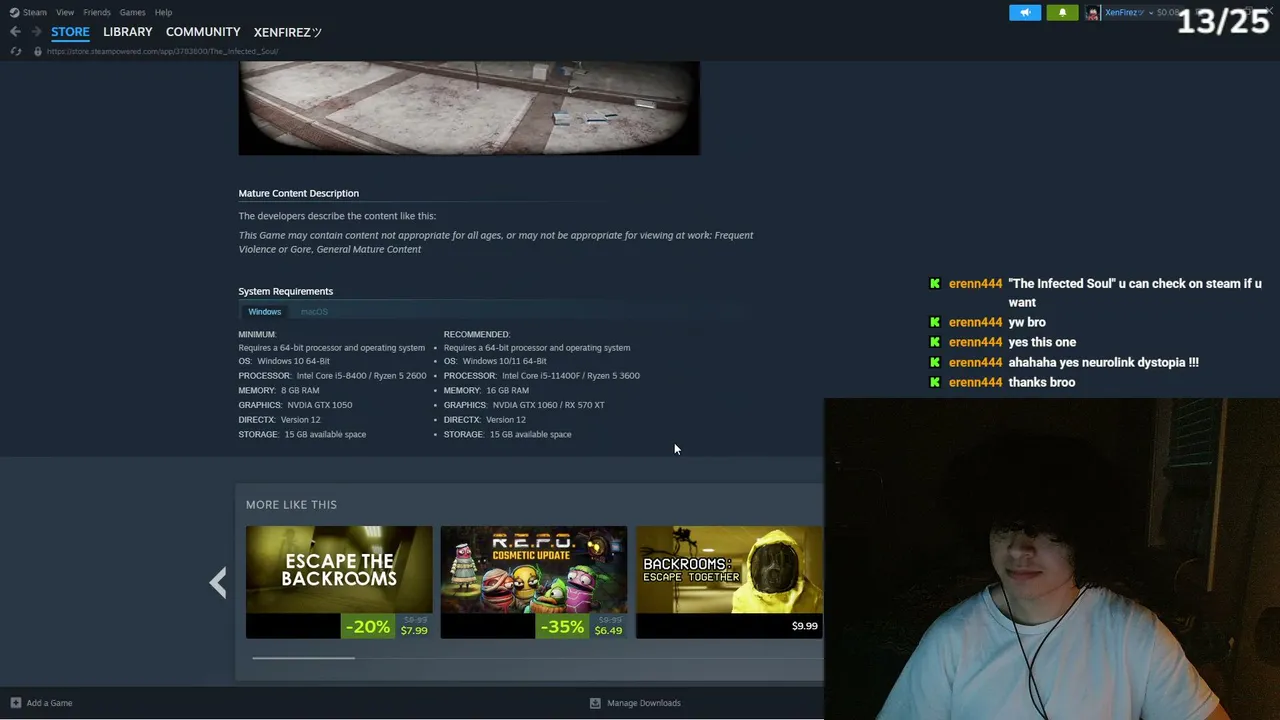Click the download icon next to Manage Downloads
The image size is (1280, 720).
[595, 703]
